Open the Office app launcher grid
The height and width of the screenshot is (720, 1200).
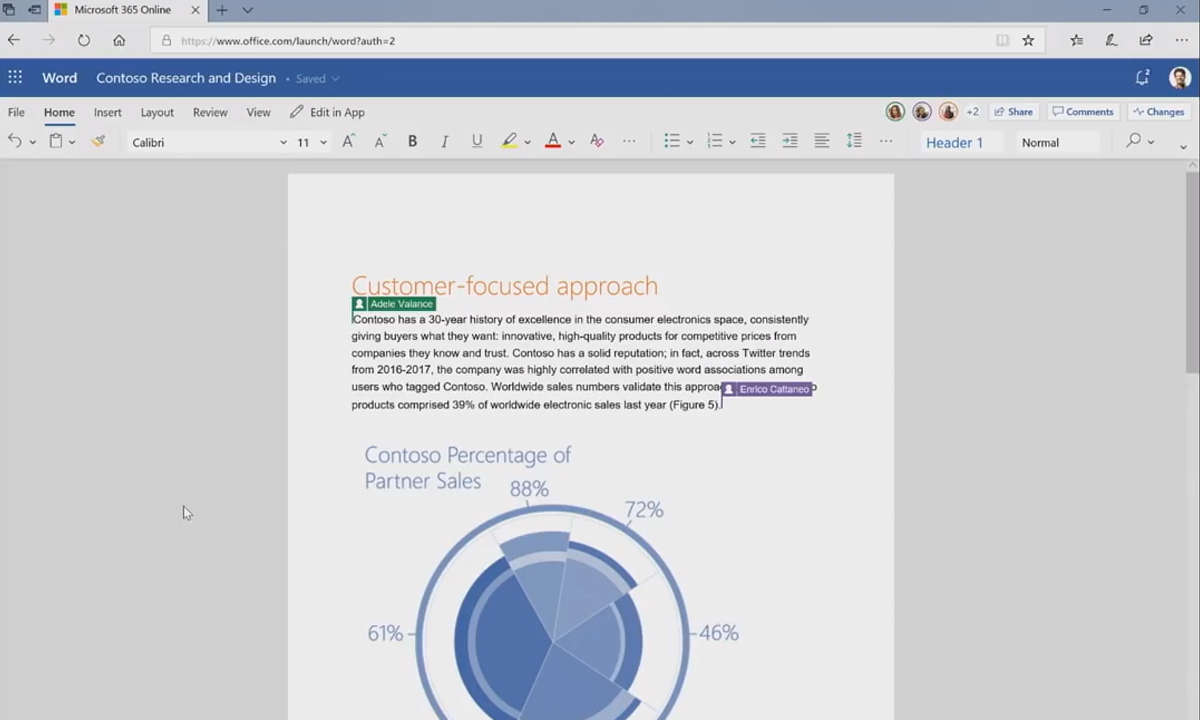pyautogui.click(x=15, y=78)
